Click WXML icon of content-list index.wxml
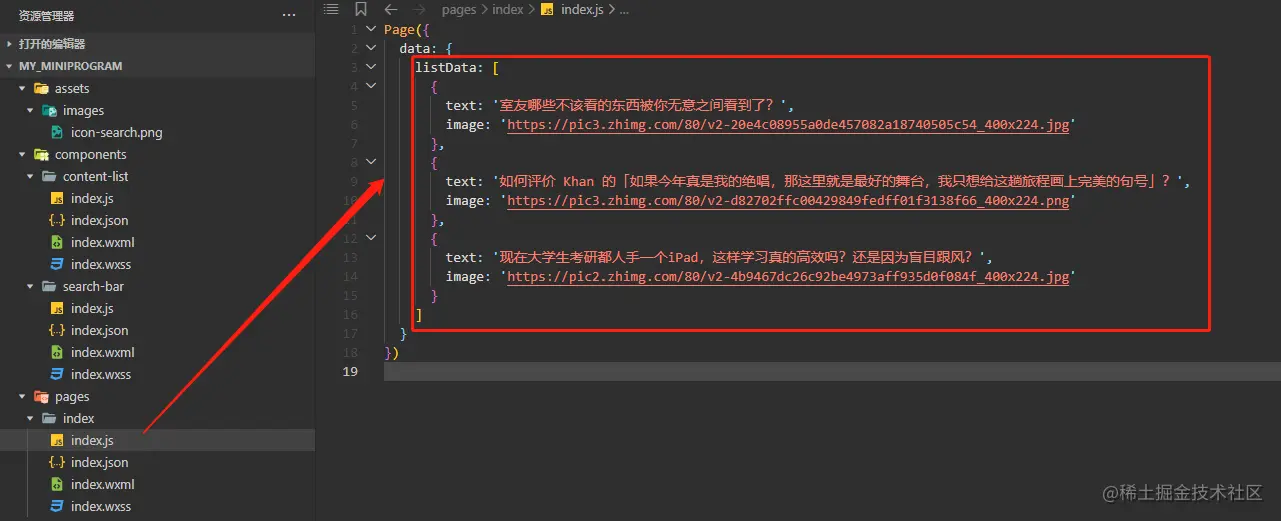Image resolution: width=1281 pixels, height=521 pixels. (x=57, y=242)
